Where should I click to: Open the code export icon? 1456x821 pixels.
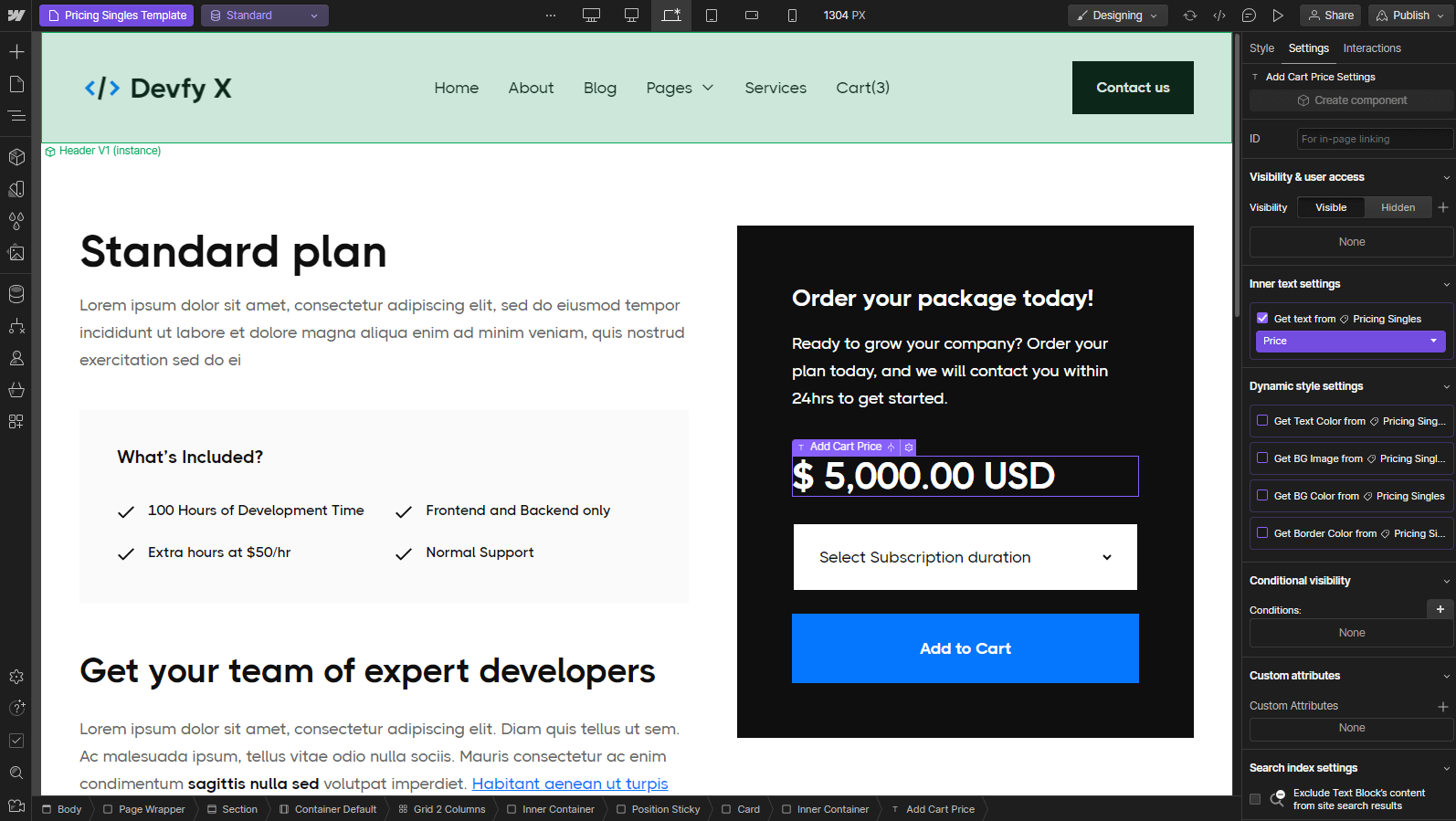coord(1219,16)
